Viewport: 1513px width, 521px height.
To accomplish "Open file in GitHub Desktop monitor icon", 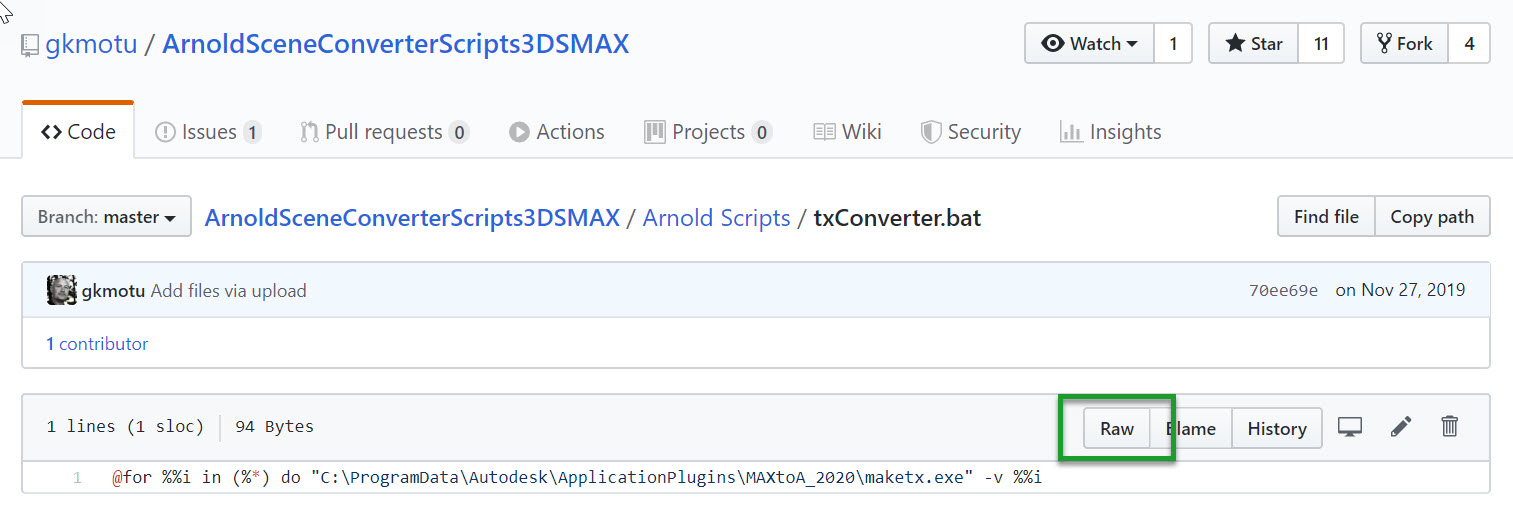I will (x=1350, y=428).
